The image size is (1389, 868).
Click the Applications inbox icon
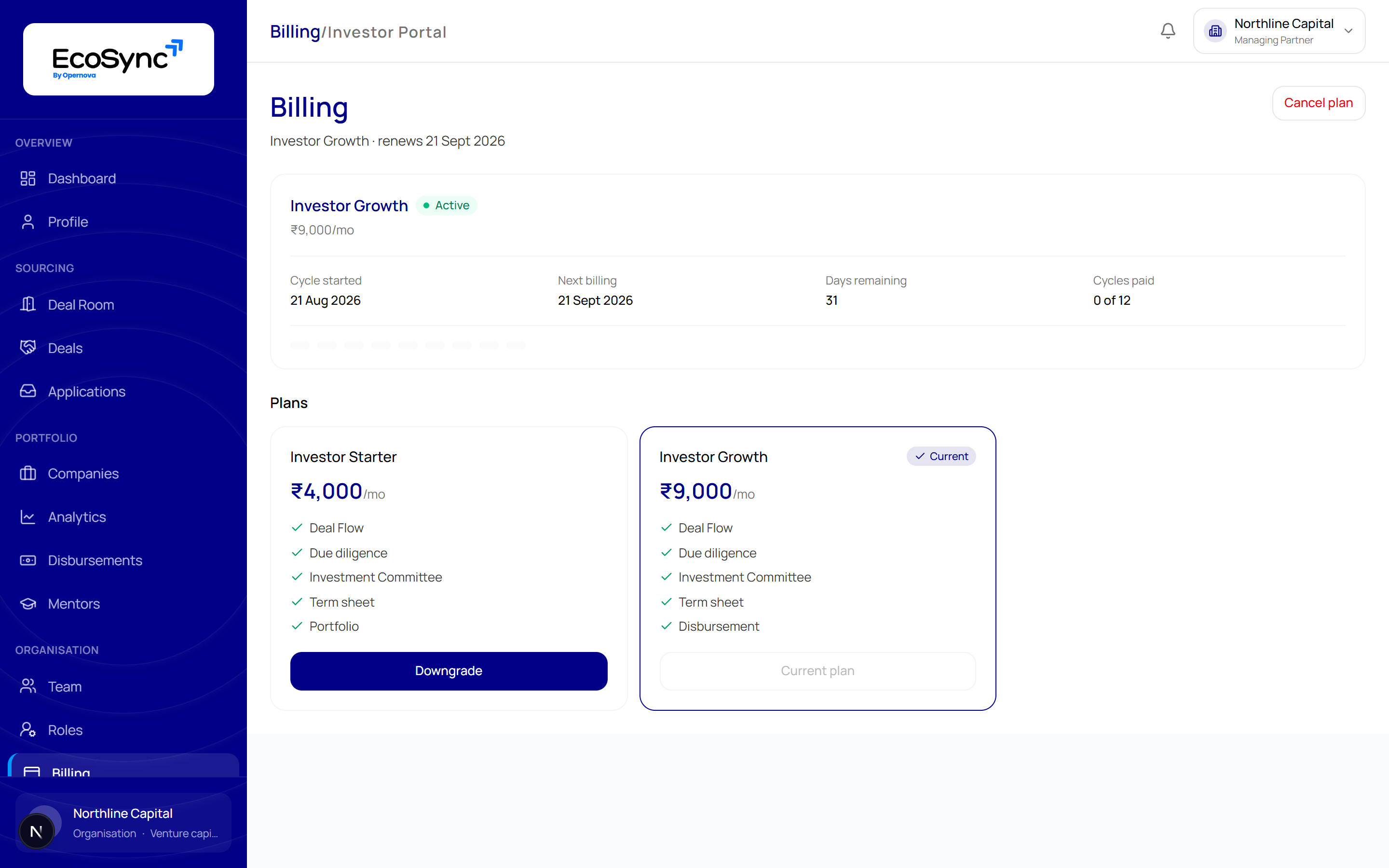pos(27,391)
